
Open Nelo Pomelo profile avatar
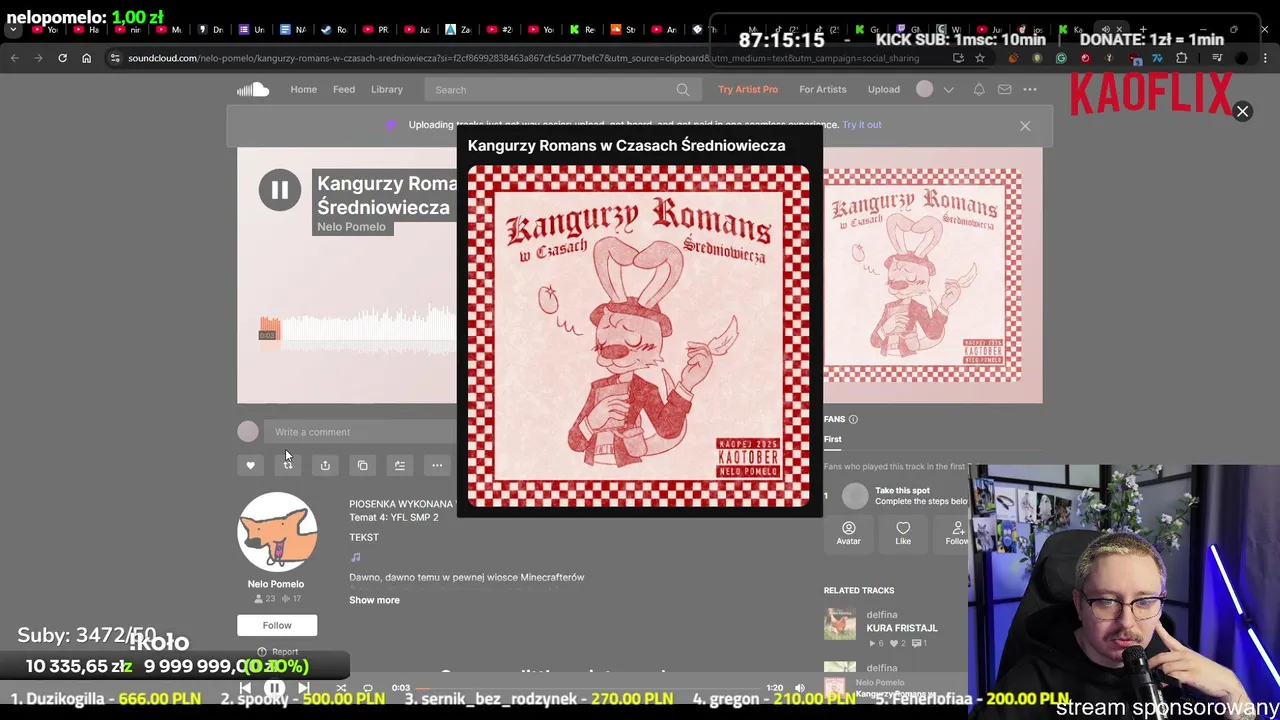coord(277,532)
